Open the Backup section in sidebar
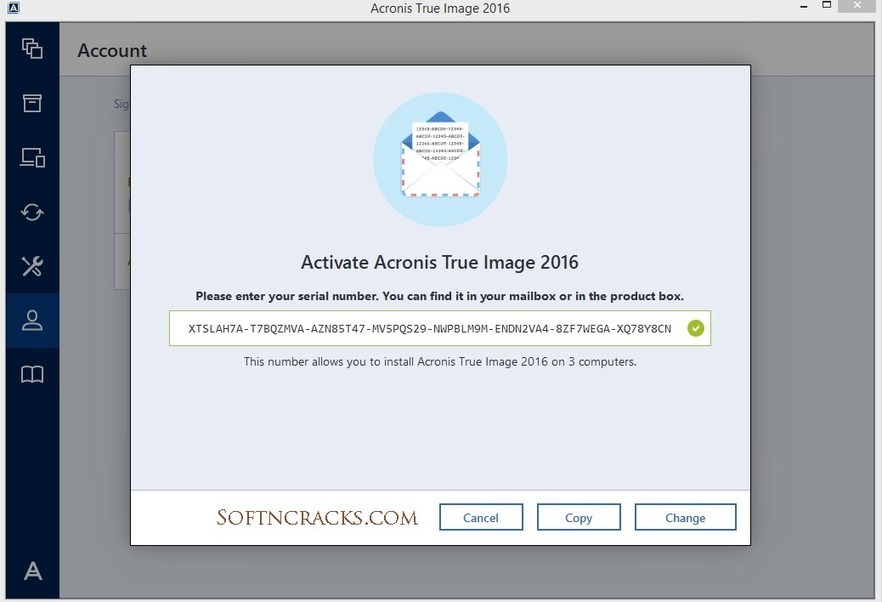Viewport: 882px width, 602px height. coord(32,48)
